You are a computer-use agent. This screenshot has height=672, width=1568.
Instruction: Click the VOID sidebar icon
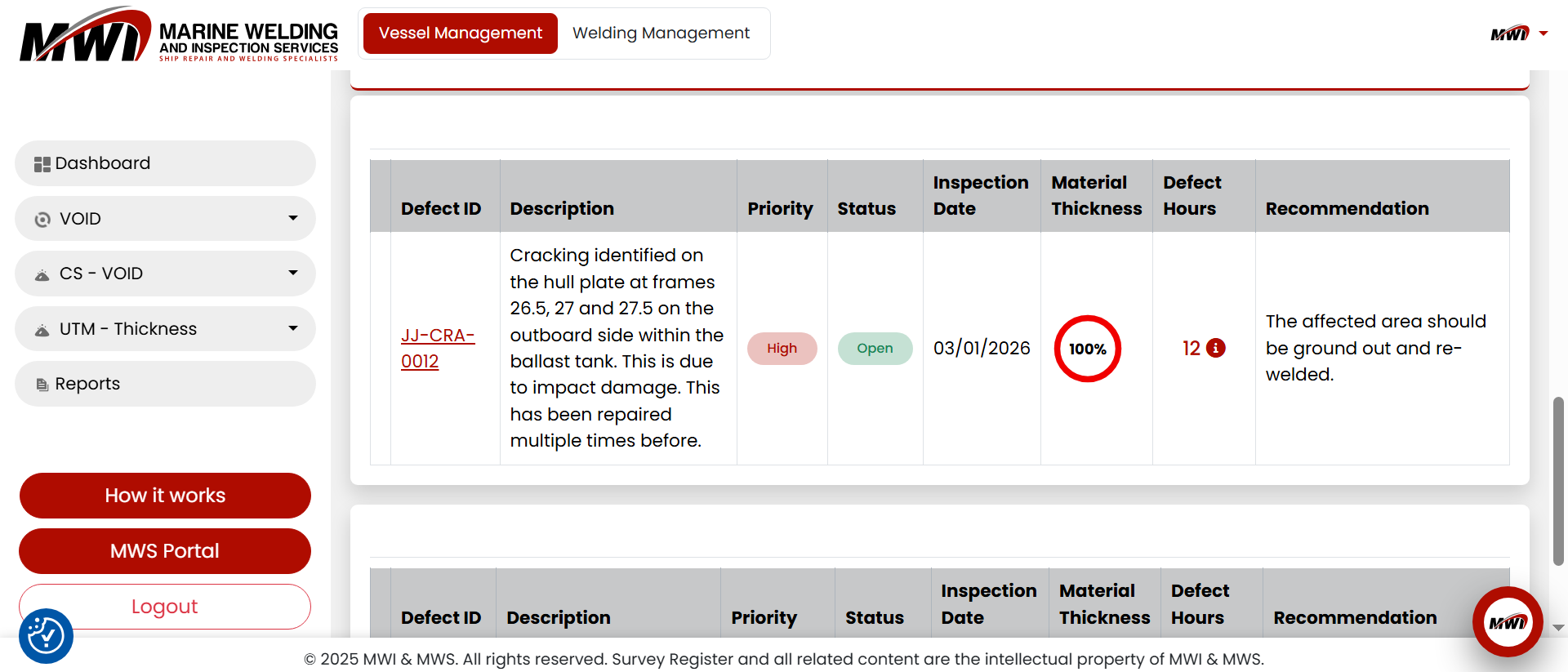[x=42, y=220]
